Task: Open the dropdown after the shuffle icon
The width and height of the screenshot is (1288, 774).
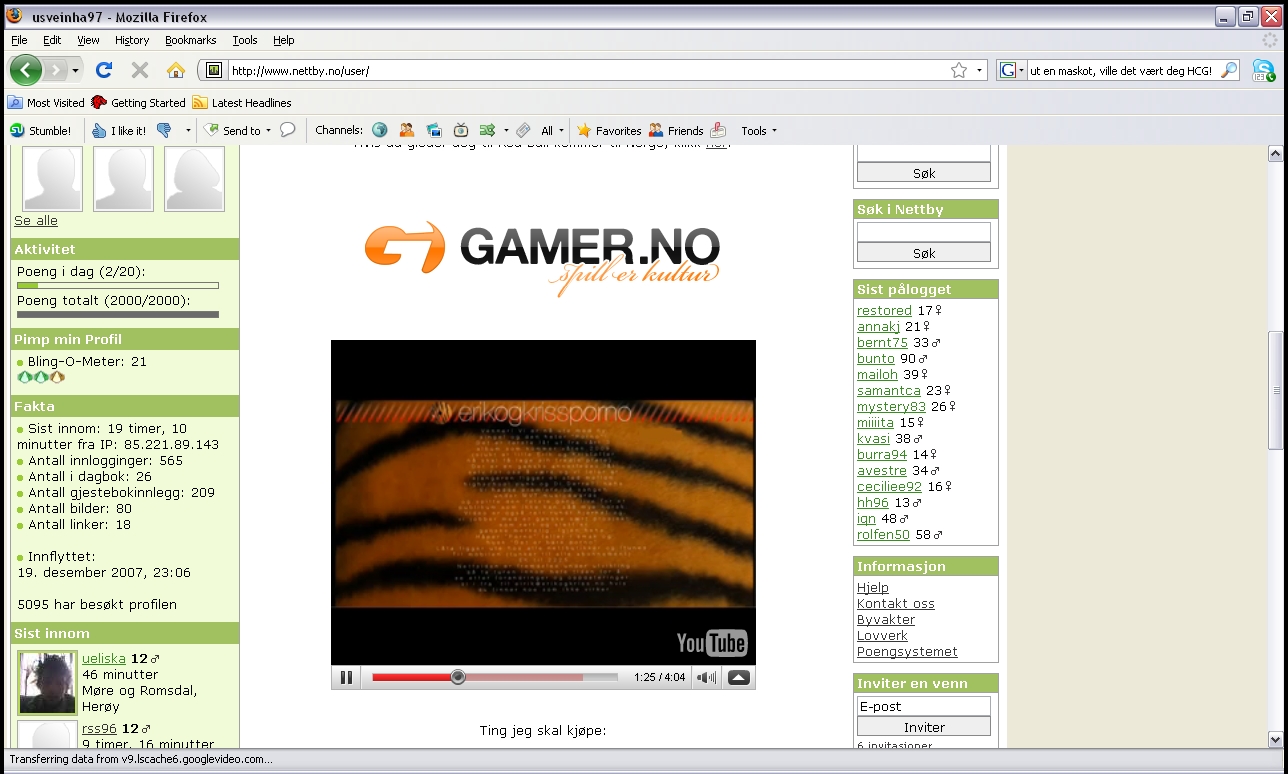Action: tap(506, 131)
